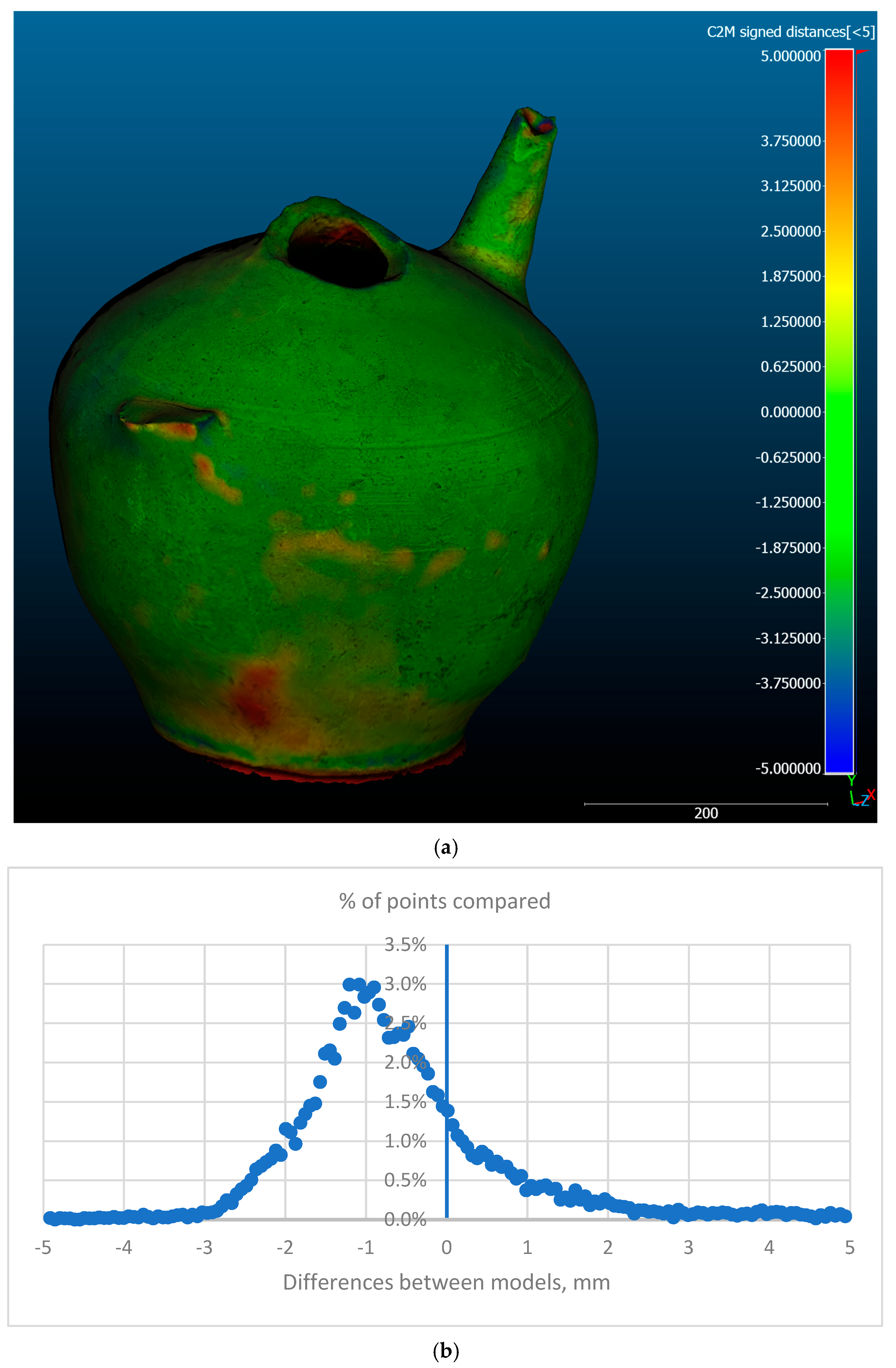Click the 3.5% y-axis label

coord(405,944)
